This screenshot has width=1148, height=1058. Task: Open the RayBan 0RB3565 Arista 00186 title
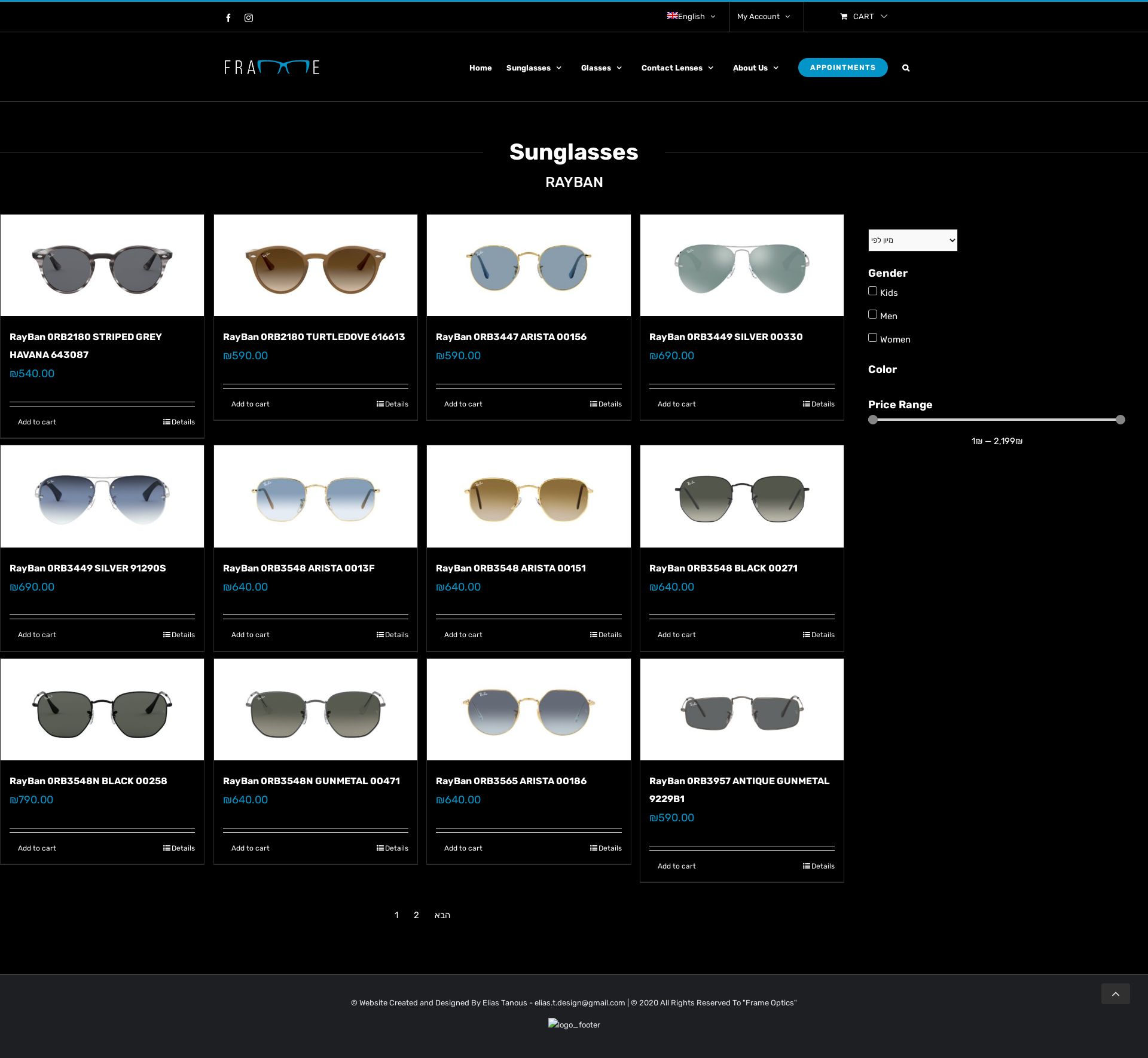point(511,781)
